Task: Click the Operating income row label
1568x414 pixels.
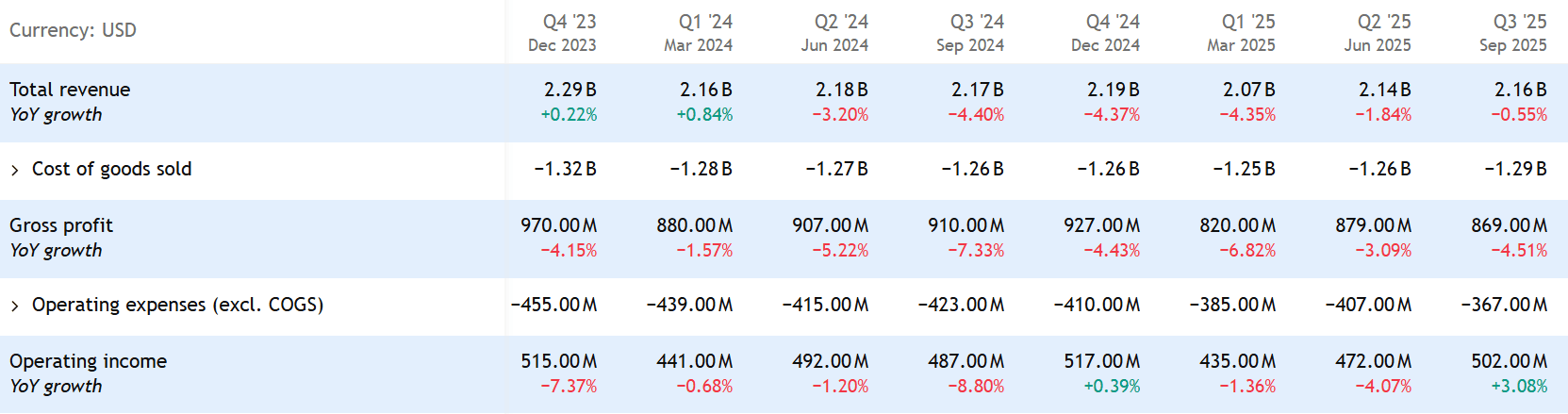Action: (88, 361)
